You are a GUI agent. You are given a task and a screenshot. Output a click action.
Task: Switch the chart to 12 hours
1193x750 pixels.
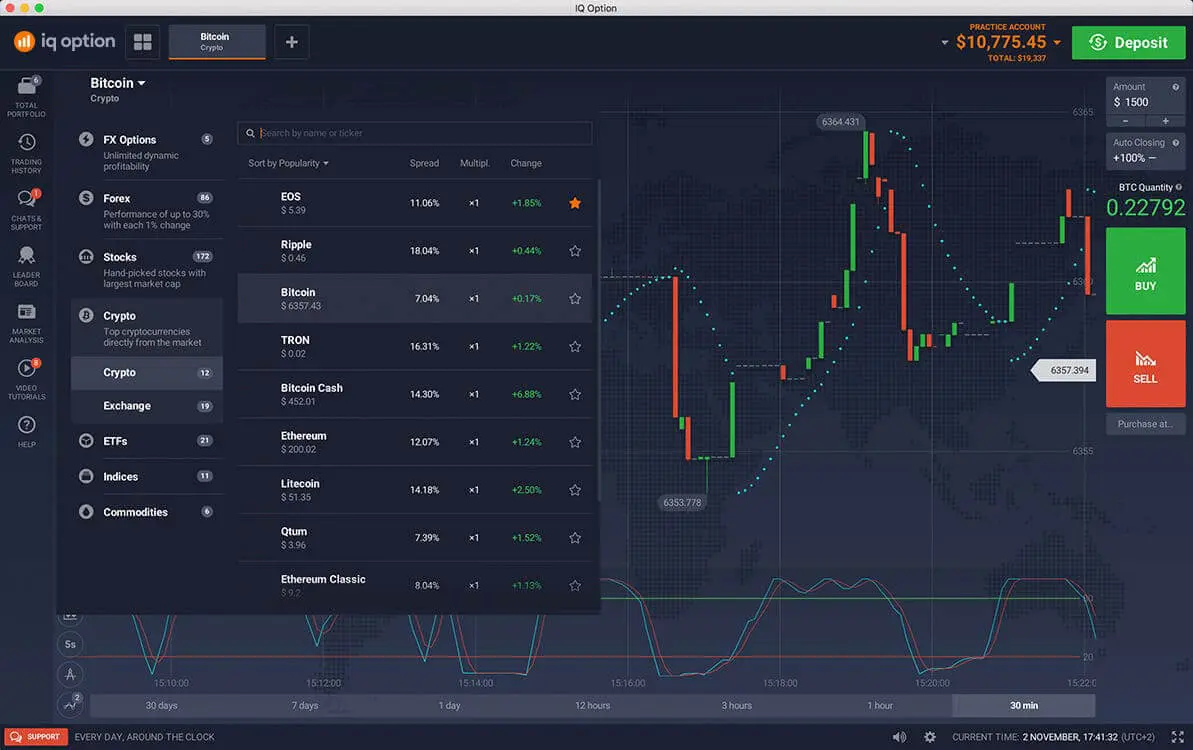(593, 705)
